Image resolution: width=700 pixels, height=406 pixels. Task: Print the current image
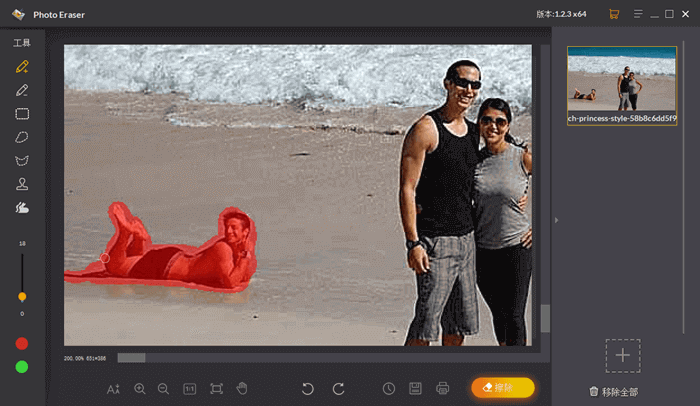[x=442, y=388]
